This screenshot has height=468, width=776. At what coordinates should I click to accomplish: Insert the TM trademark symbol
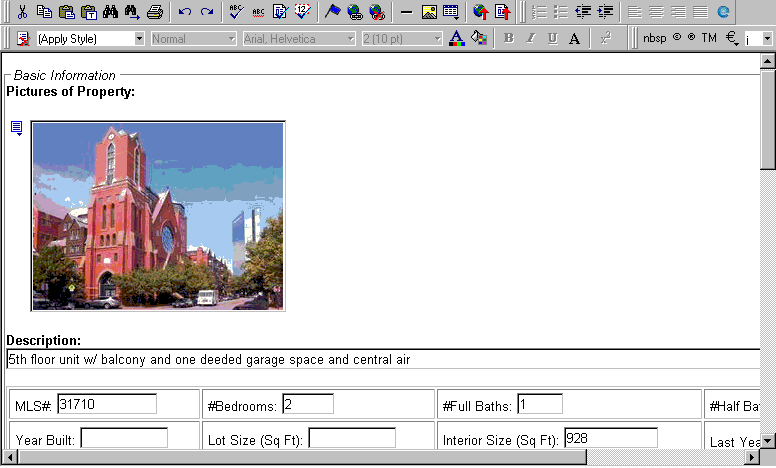[x=709, y=38]
